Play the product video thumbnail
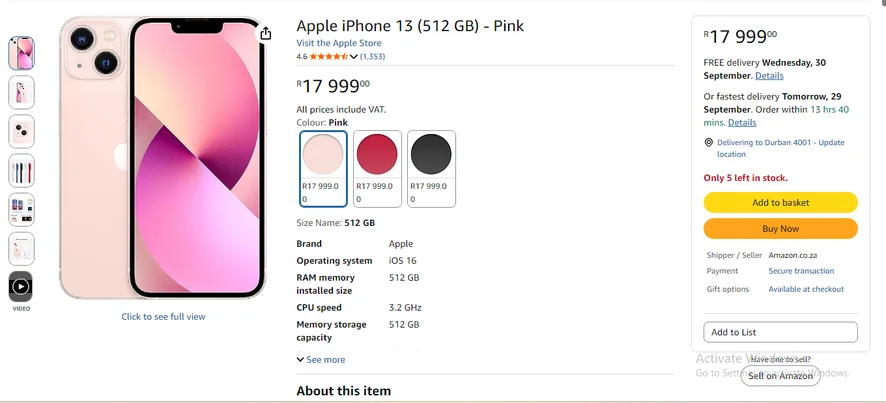 20,287
